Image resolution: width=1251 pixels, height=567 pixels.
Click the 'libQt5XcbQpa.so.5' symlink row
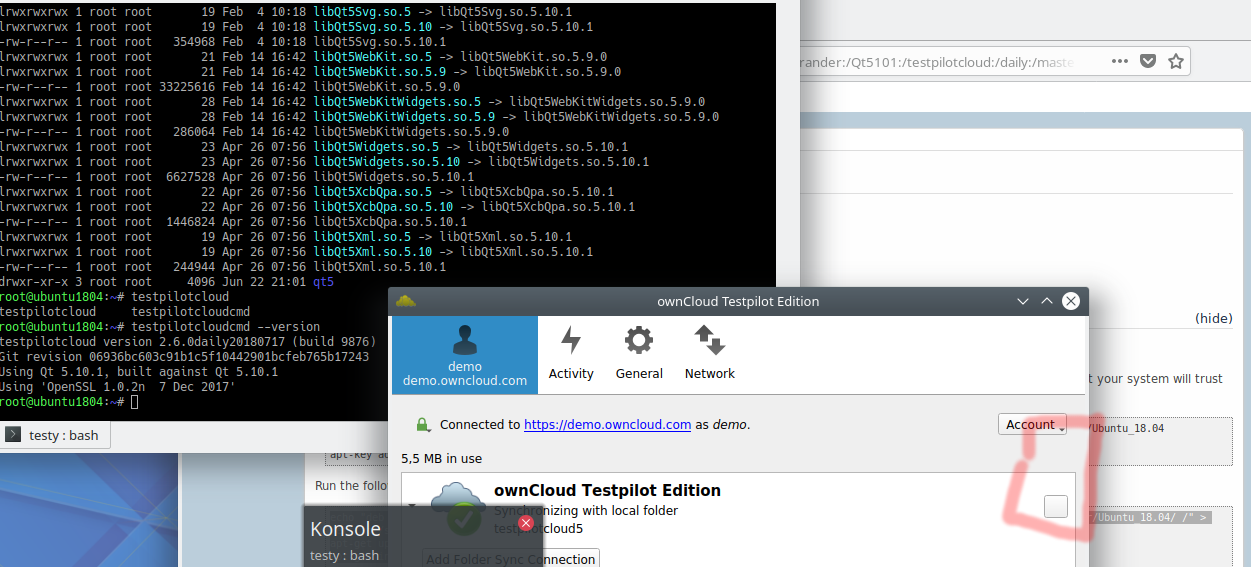pos(307,192)
